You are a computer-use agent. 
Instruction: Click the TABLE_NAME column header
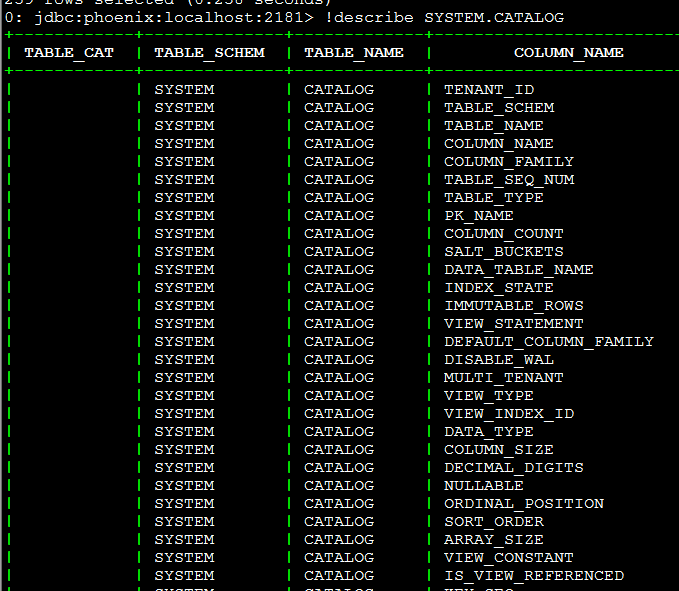tap(354, 53)
